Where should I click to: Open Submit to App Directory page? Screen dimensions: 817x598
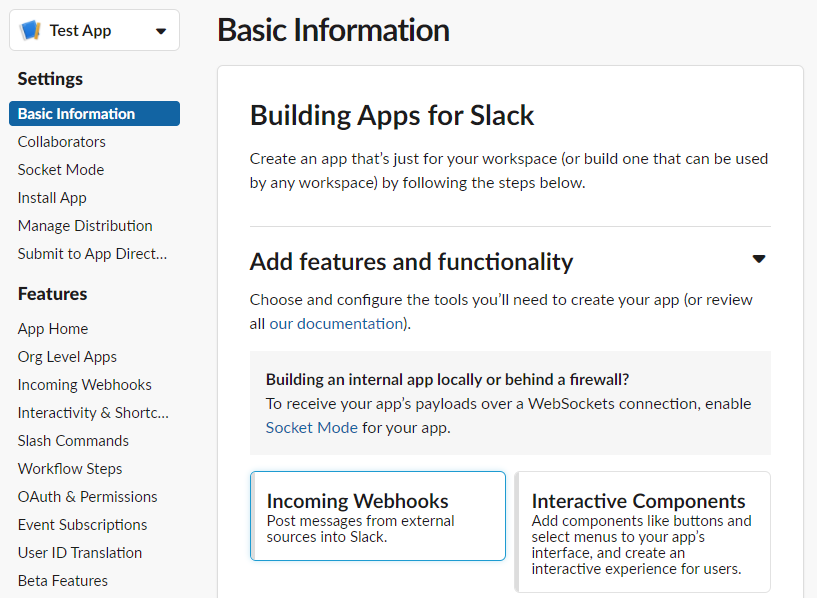(92, 254)
